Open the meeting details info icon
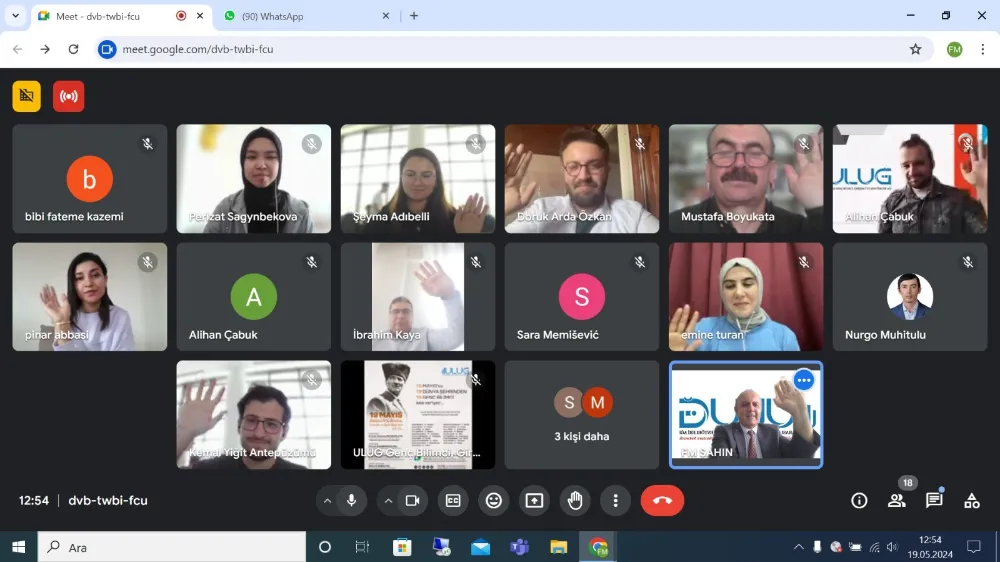This screenshot has height=562, width=1000. coord(859,501)
